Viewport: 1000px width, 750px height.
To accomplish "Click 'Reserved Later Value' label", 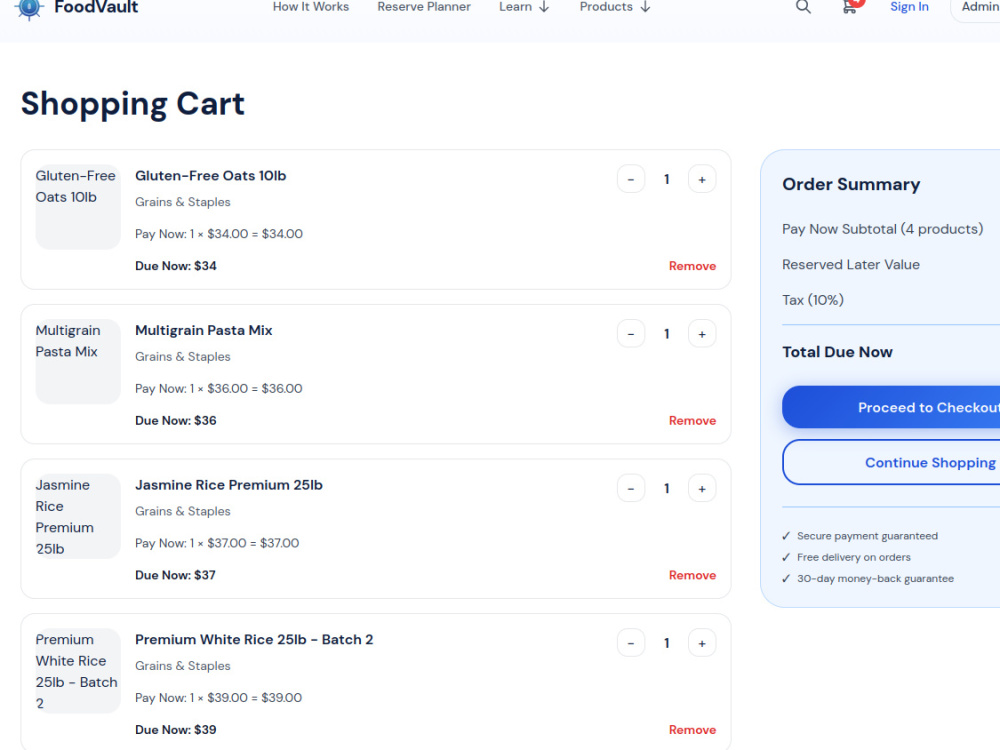I will point(851,265).
